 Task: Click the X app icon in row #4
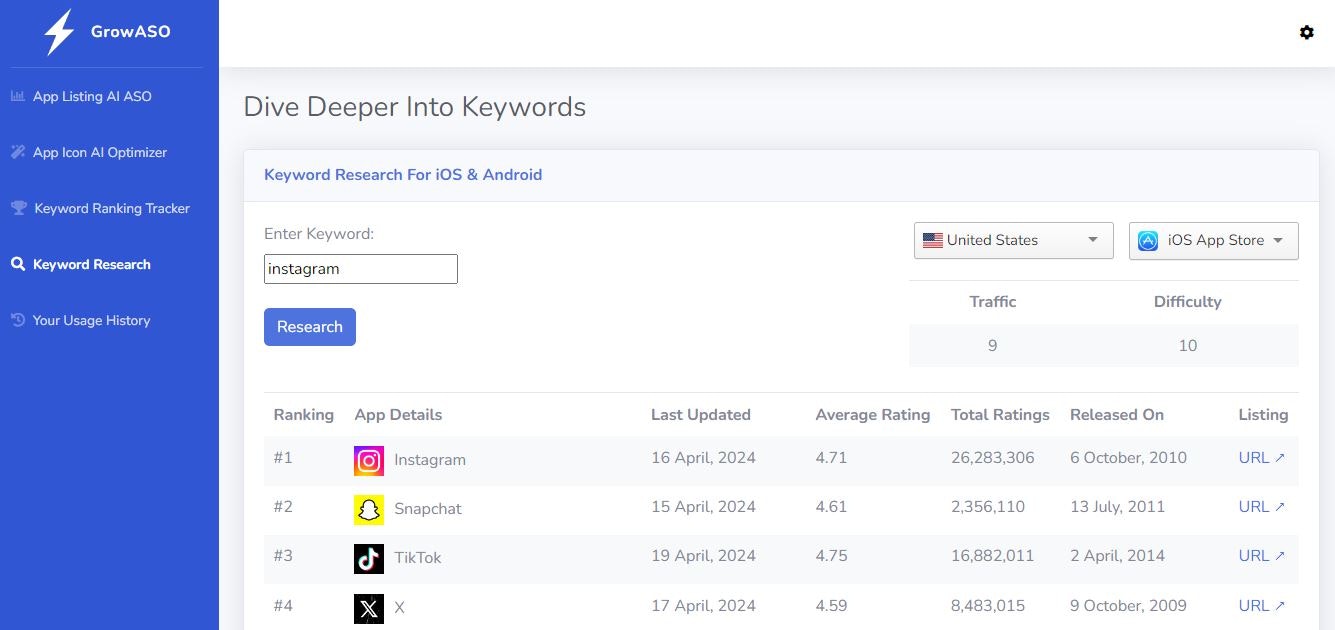[369, 608]
